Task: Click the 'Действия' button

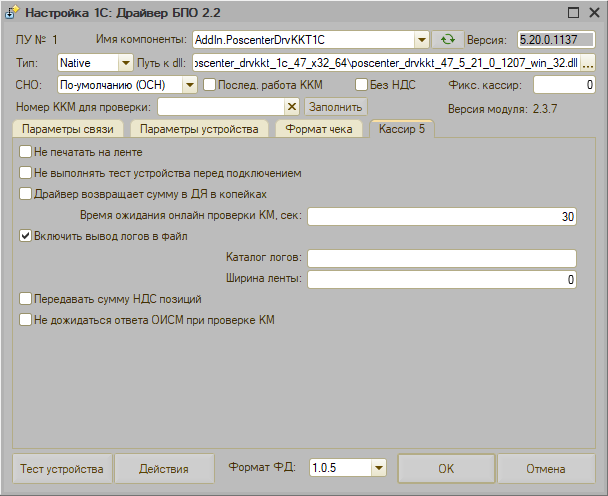Action: [164, 468]
